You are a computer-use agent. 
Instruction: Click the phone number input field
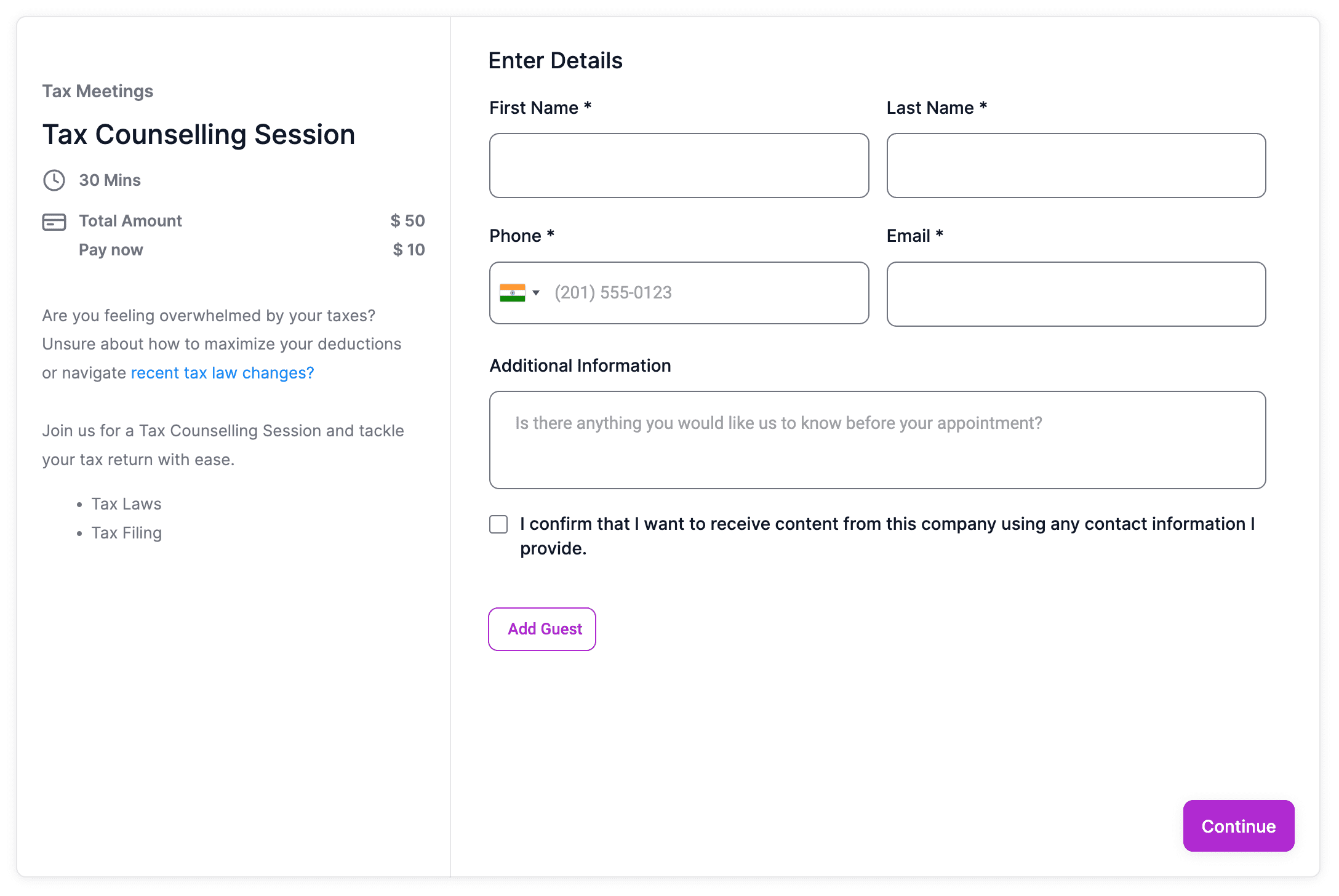(708, 293)
